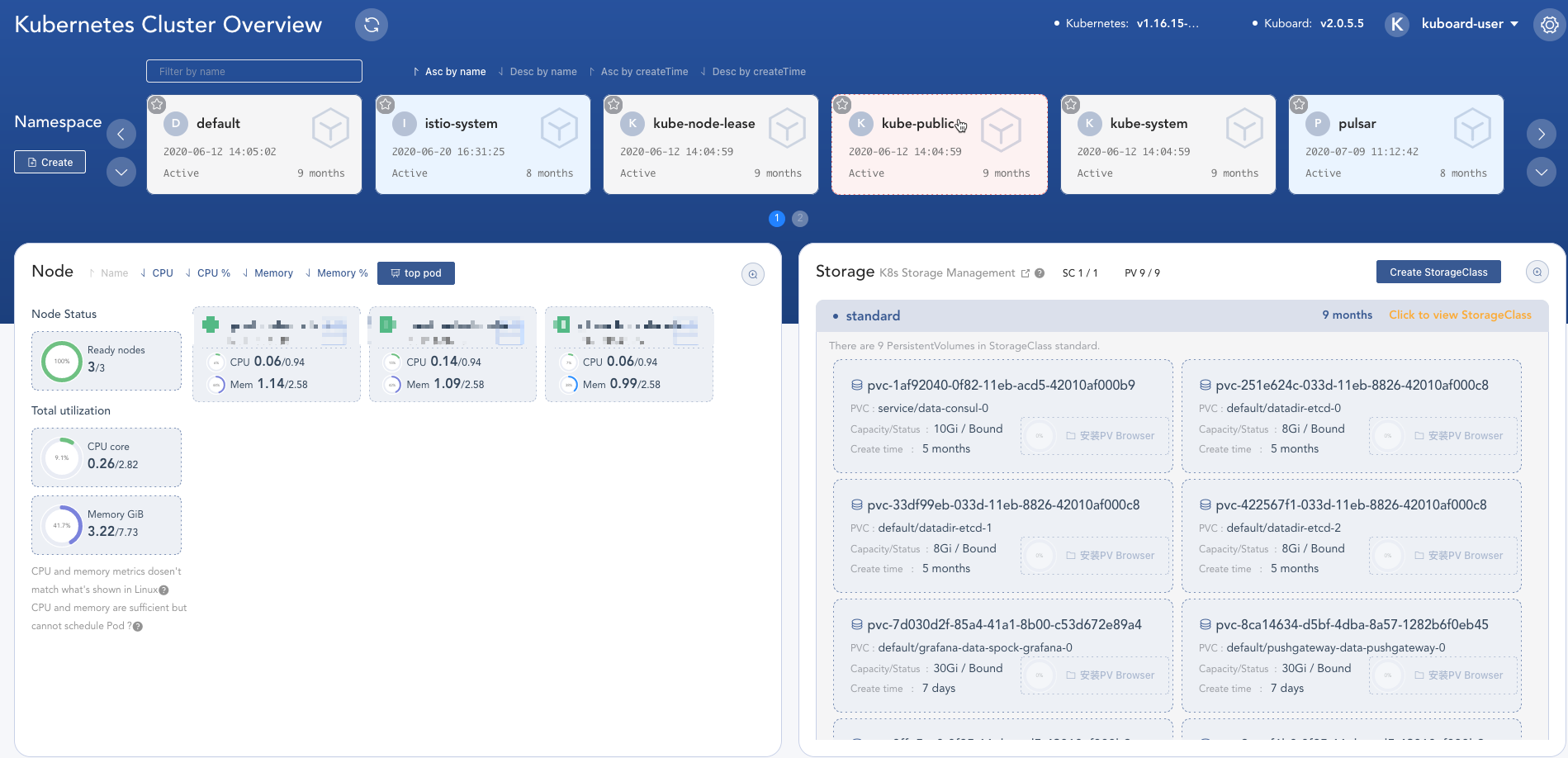Click Create namespace button

point(50,162)
